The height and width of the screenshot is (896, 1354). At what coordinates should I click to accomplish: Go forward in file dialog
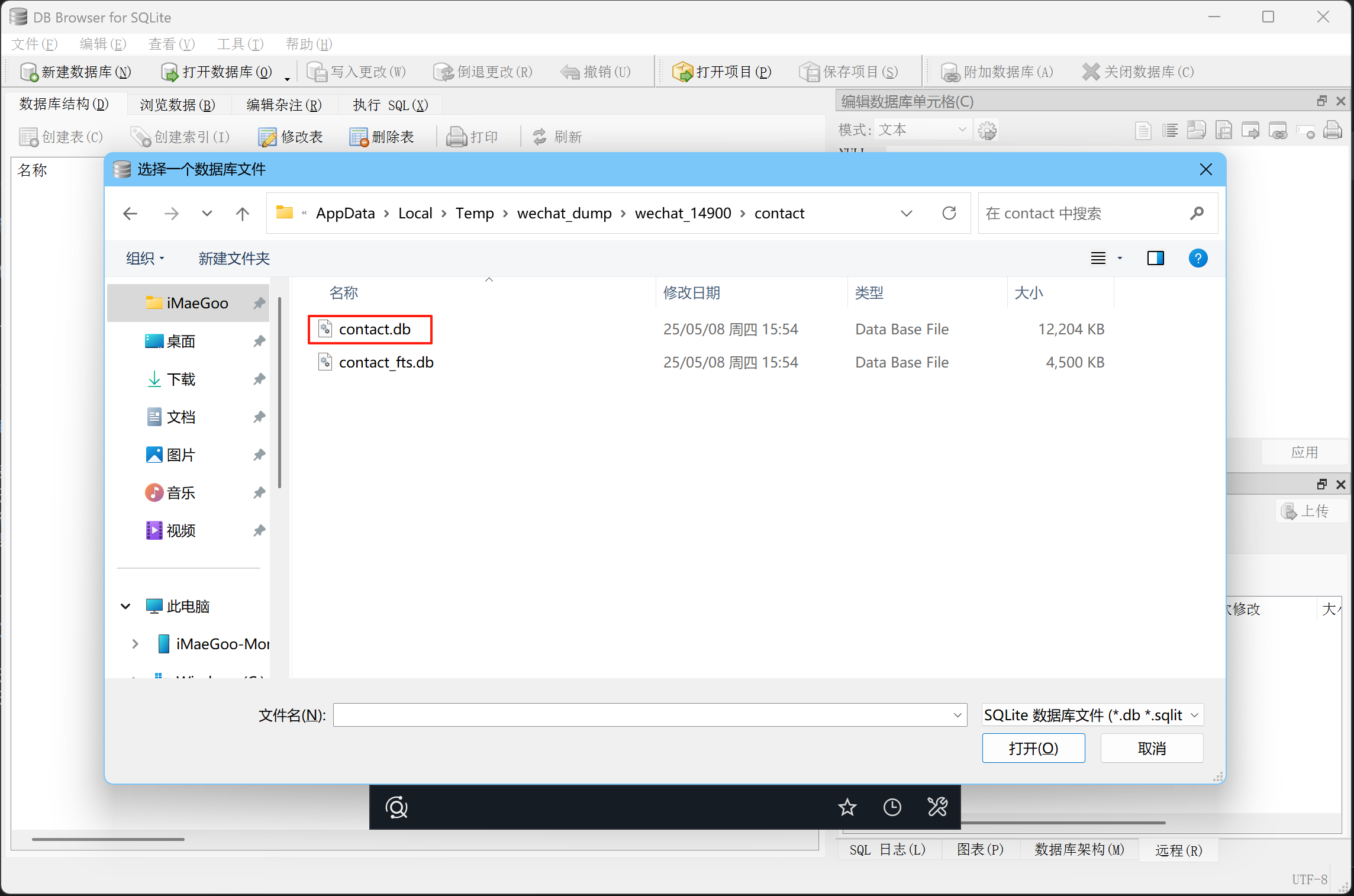pyautogui.click(x=171, y=213)
